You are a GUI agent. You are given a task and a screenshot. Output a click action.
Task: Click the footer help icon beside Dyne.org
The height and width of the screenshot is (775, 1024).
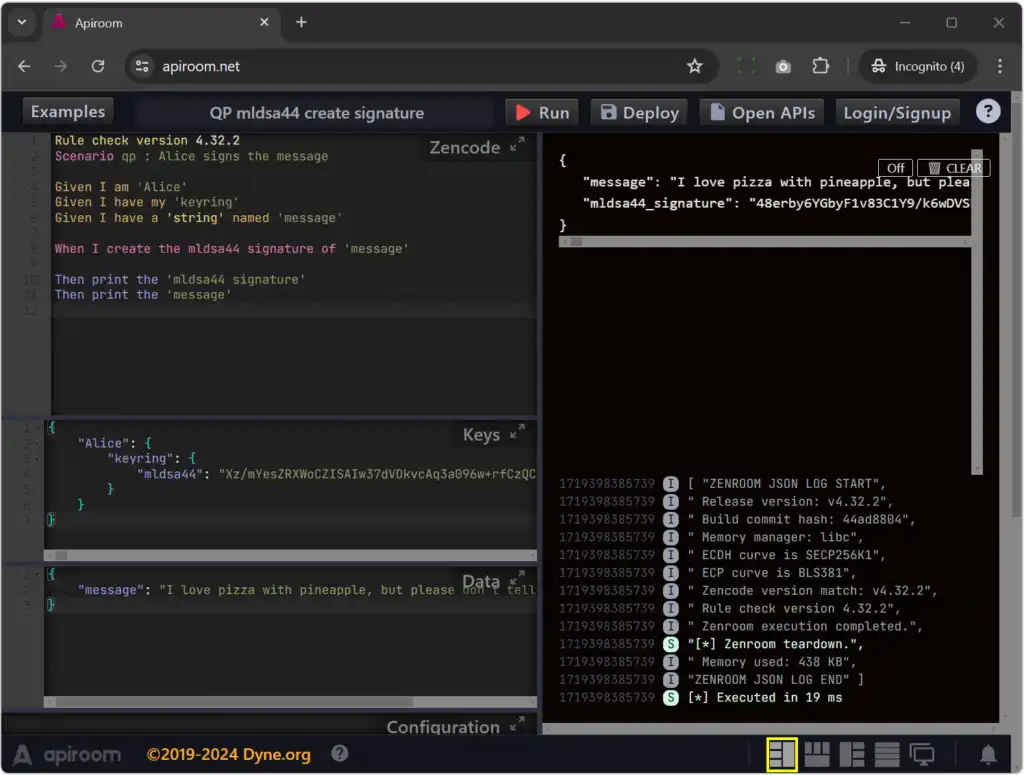pyautogui.click(x=340, y=753)
